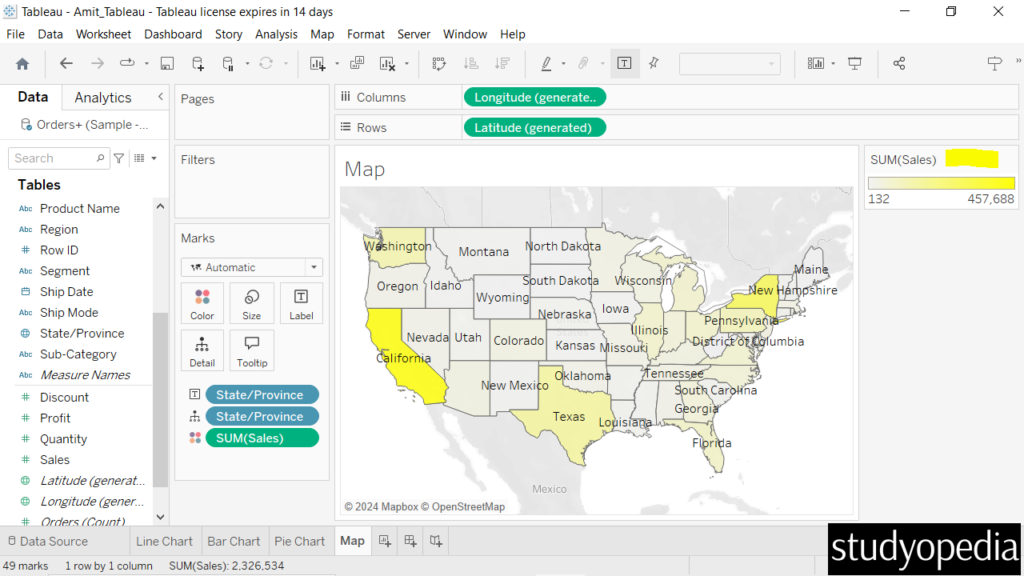Switch to the Analytics tab
Screen dimensions: 1024x576
tap(103, 97)
